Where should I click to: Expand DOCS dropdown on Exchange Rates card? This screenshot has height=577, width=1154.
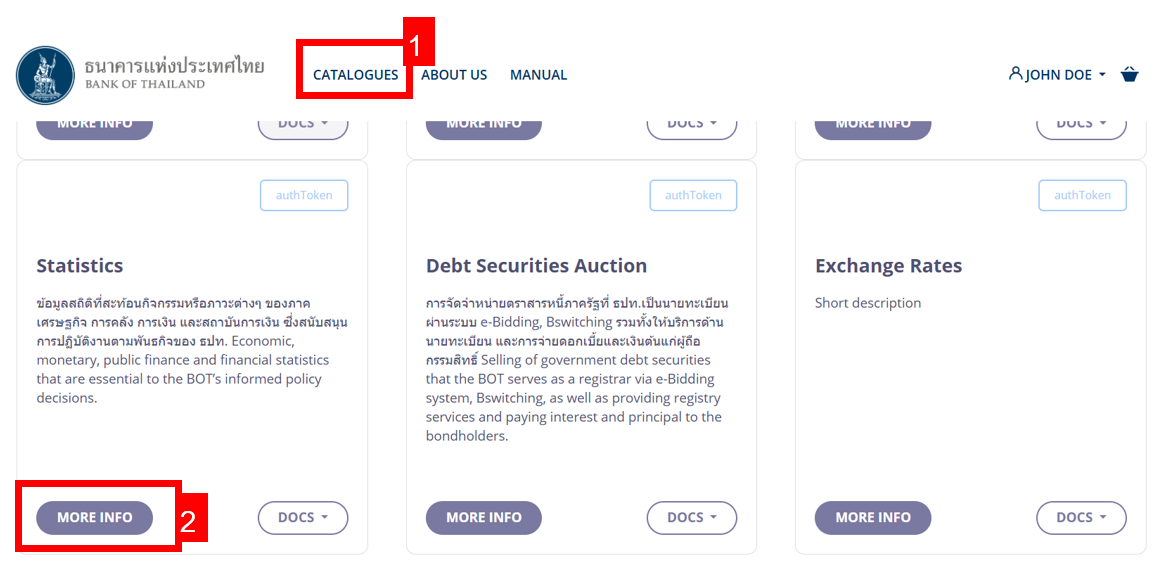[1080, 518]
